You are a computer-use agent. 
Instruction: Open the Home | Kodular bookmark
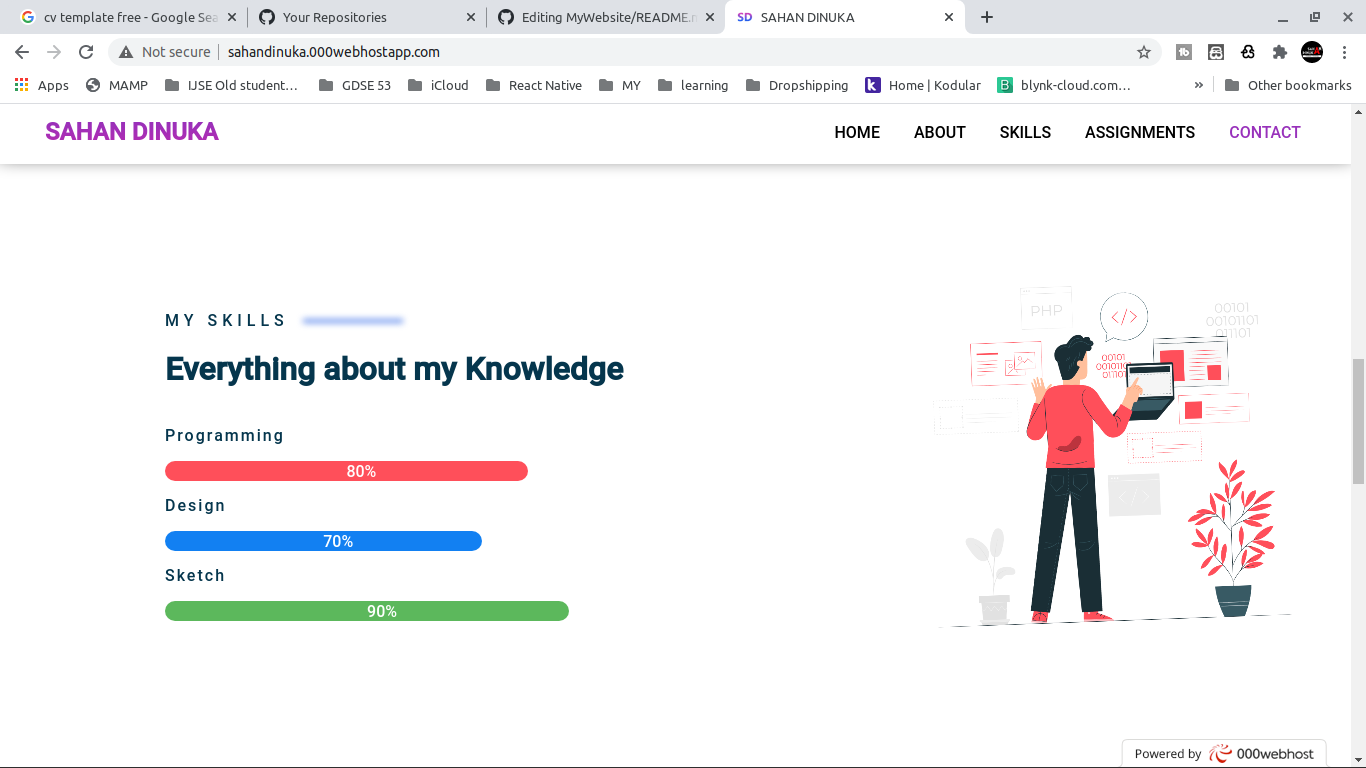[x=923, y=85]
